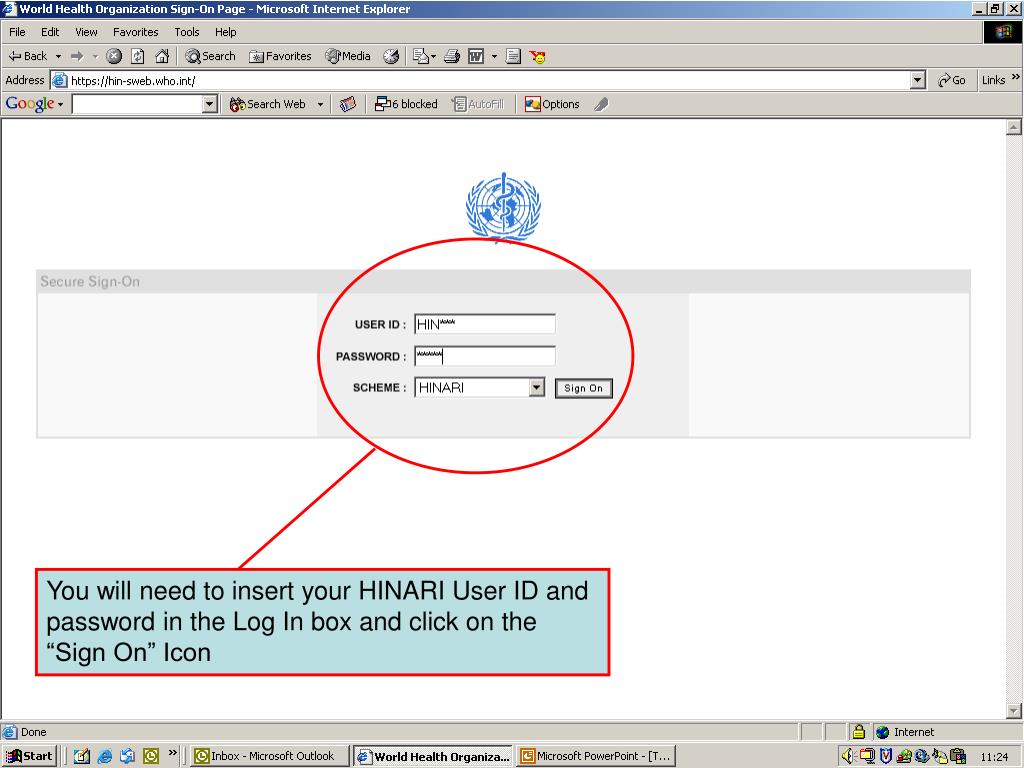Expand the Quick Launch overflow chevron
Image resolution: width=1024 pixels, height=768 pixels.
click(172, 753)
